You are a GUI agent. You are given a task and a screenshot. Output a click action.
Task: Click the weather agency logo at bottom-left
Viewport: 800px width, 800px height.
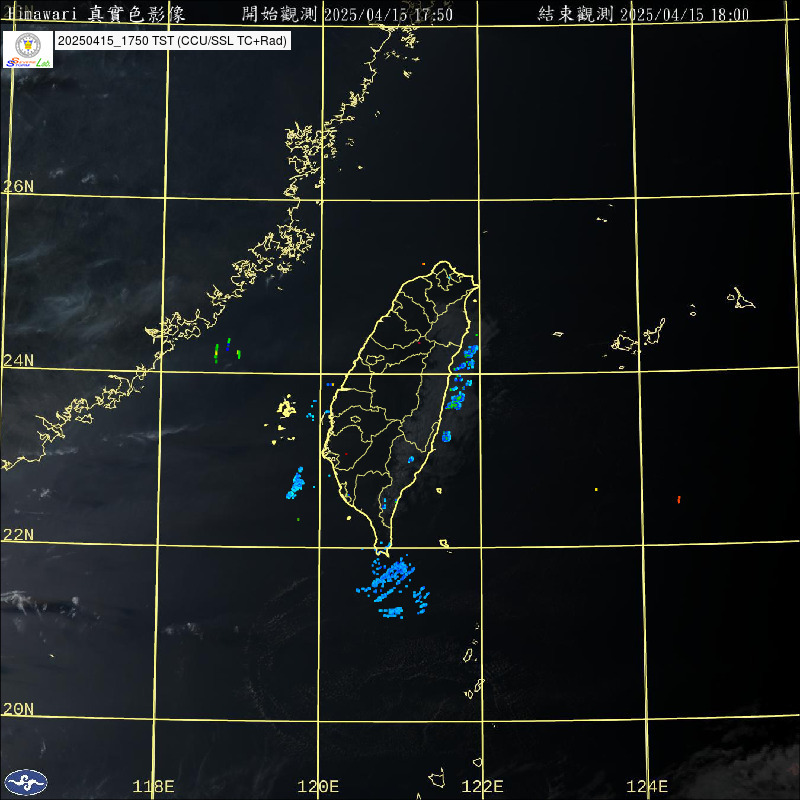click(27, 782)
